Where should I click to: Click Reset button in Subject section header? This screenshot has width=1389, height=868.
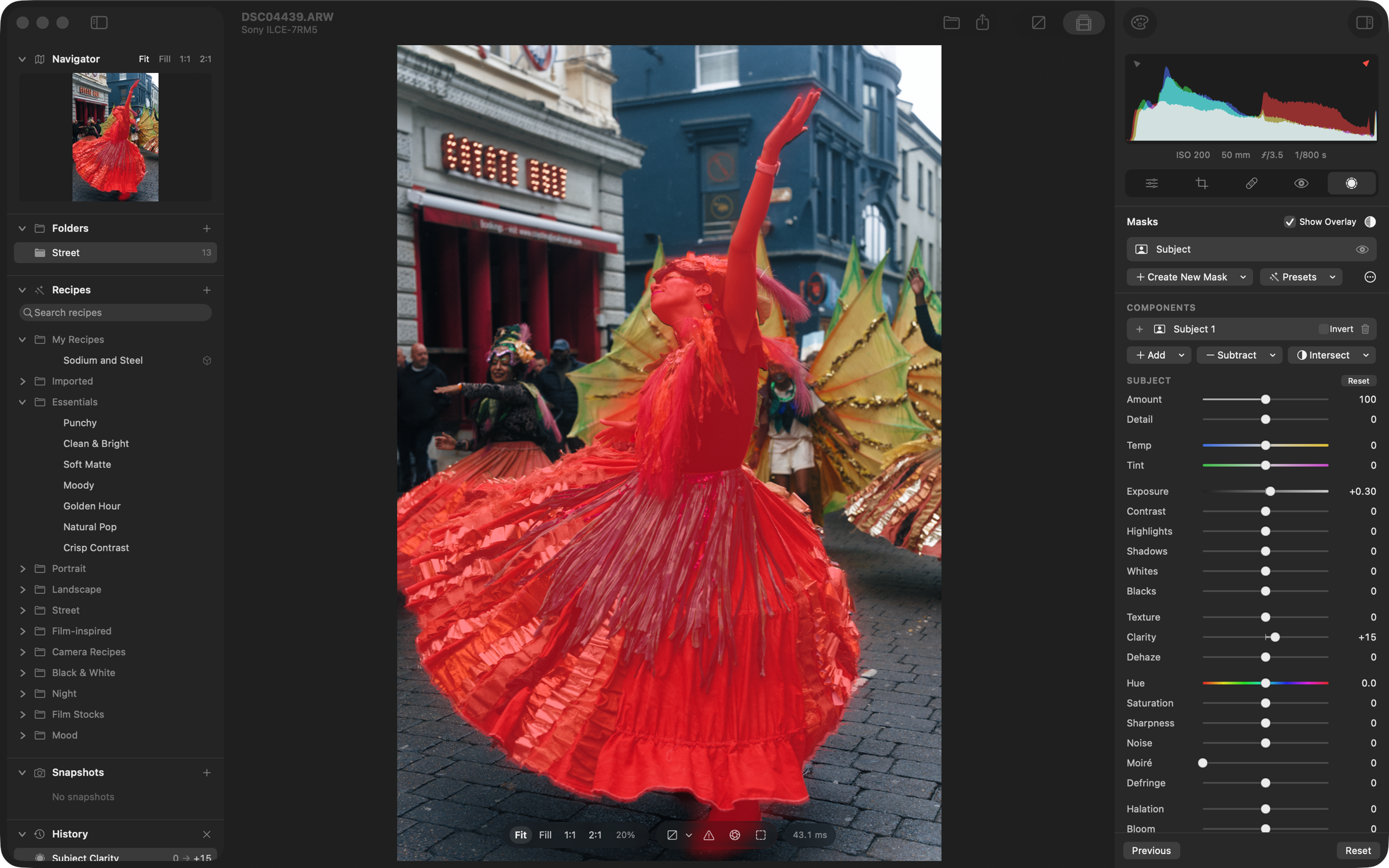(x=1358, y=381)
